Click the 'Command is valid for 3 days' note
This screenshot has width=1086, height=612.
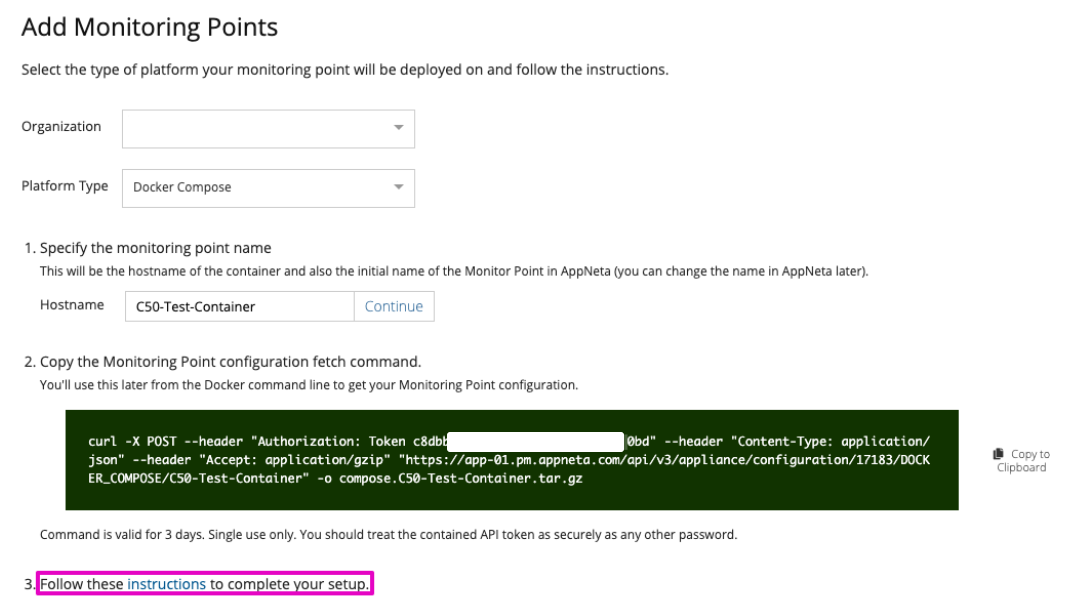388,534
